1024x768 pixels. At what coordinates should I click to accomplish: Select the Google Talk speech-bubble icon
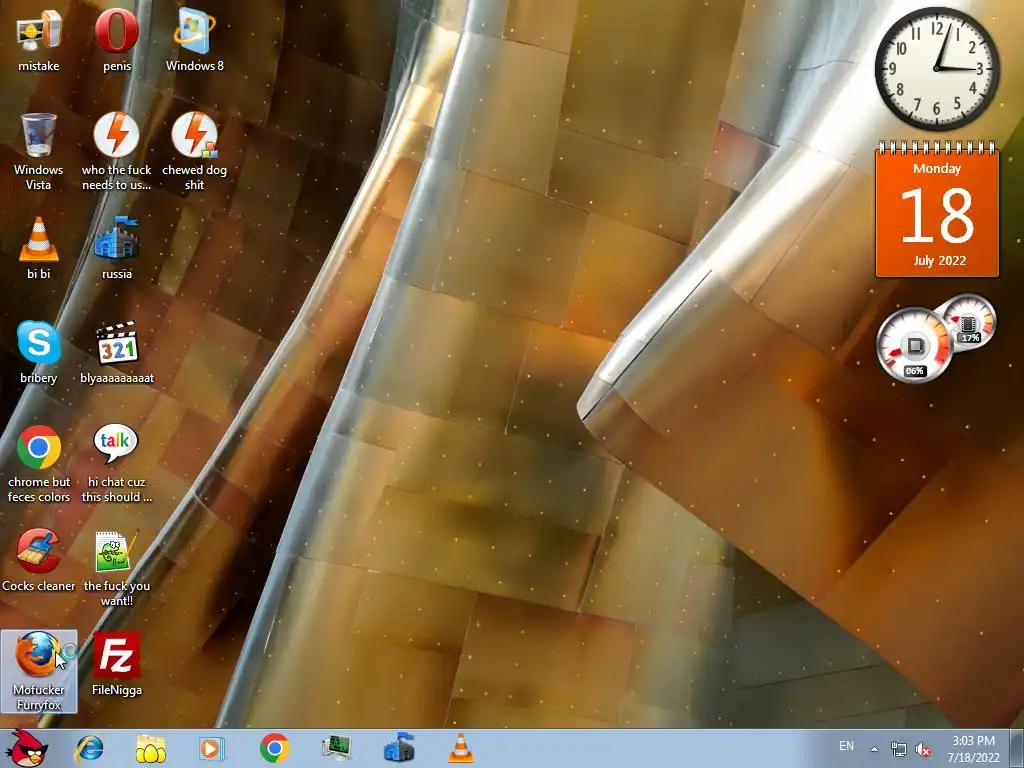point(116,444)
